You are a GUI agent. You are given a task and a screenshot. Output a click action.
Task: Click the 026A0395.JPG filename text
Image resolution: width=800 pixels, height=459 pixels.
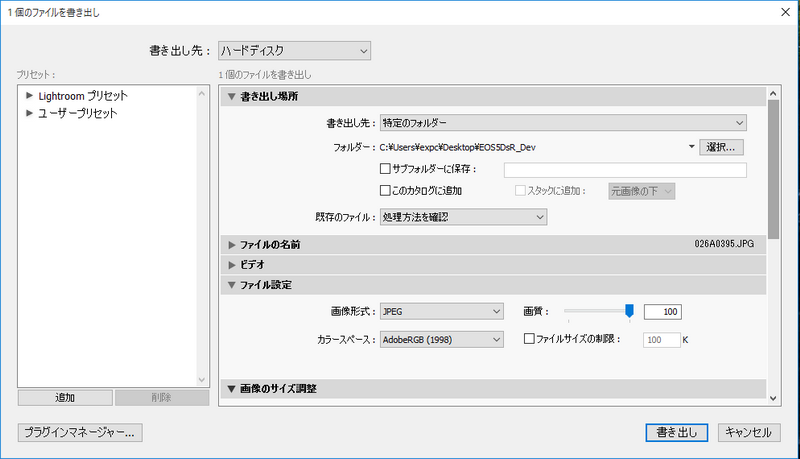[724, 244]
